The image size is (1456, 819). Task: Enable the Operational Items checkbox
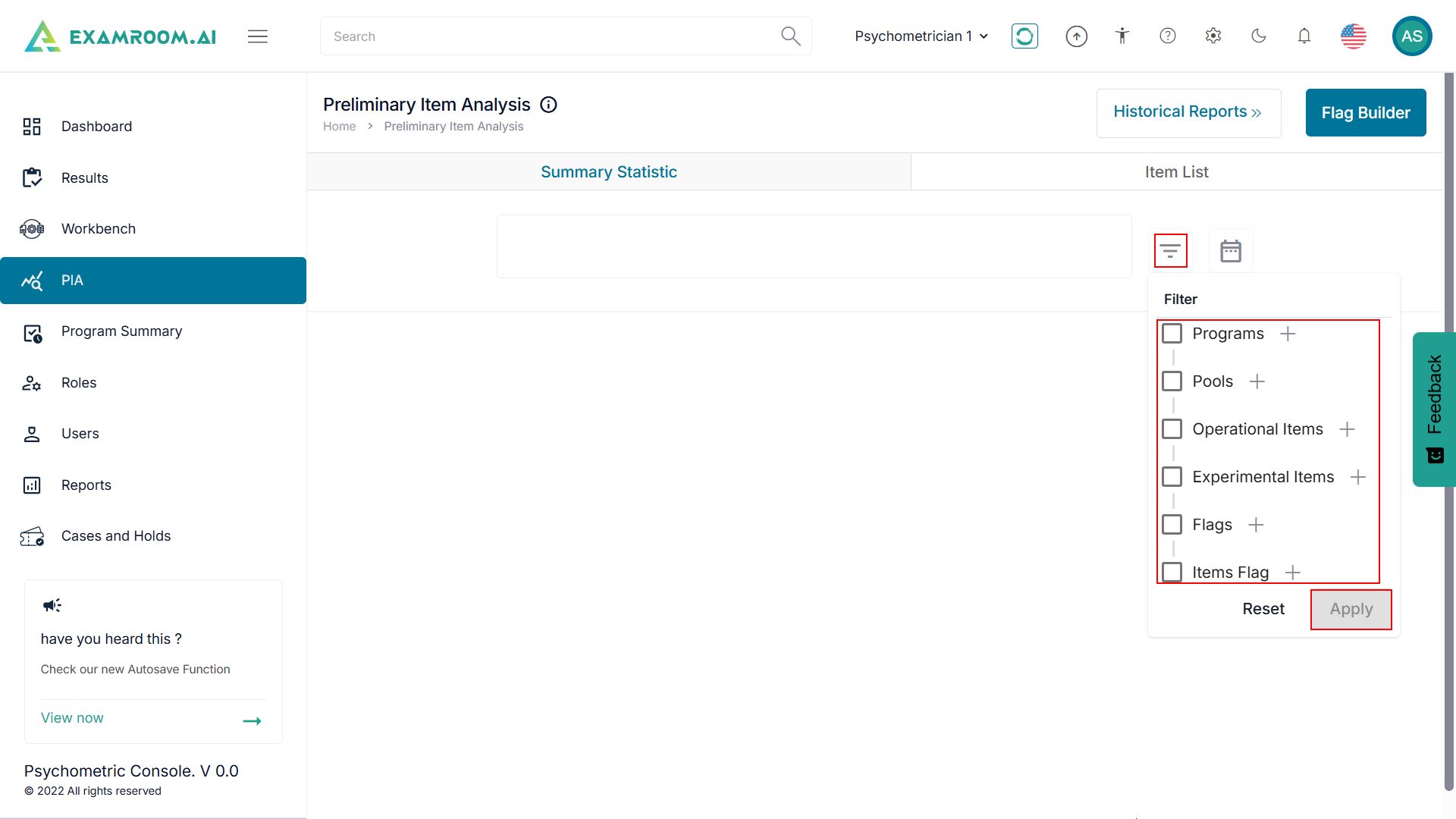click(1172, 429)
